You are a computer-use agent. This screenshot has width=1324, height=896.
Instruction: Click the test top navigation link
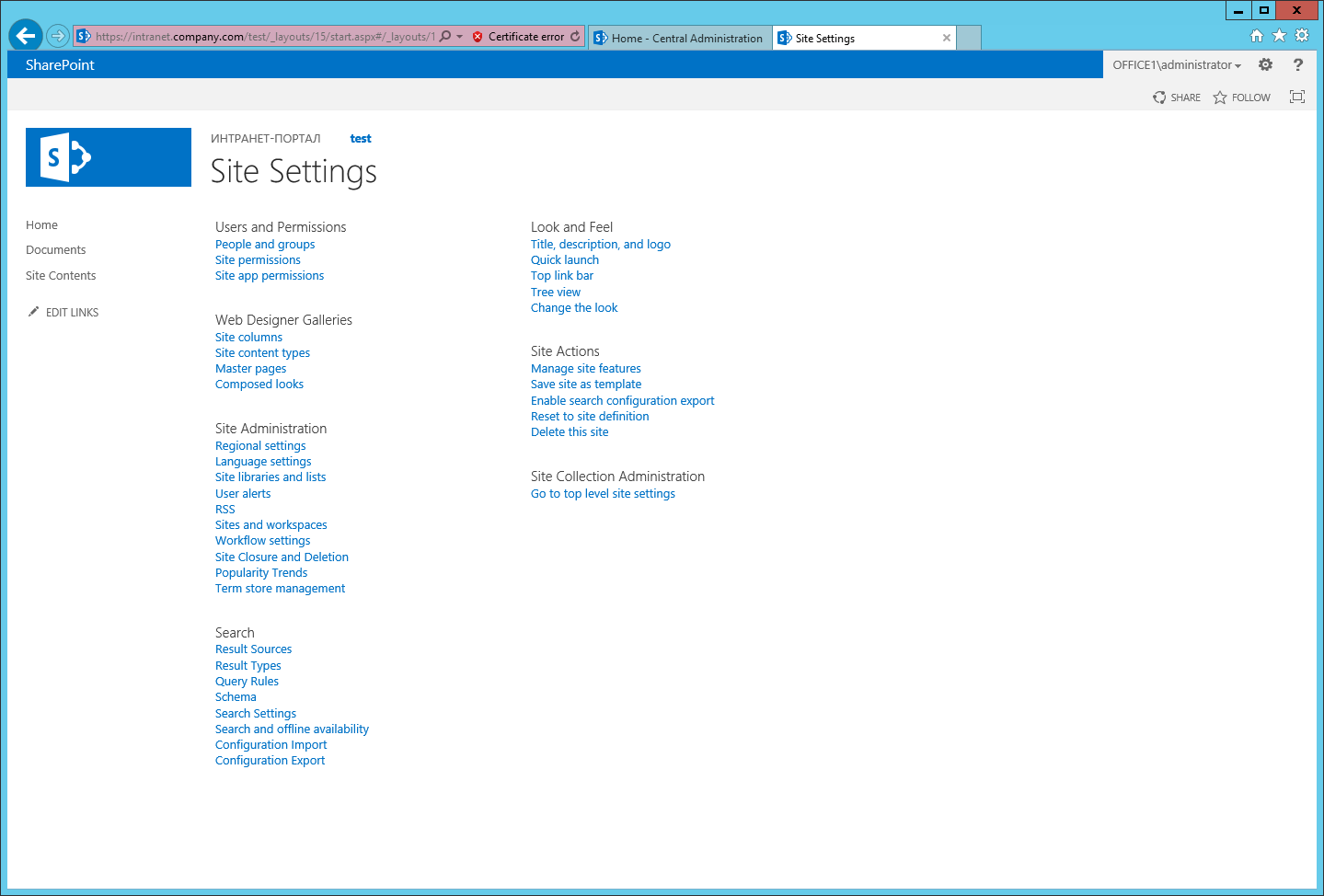coord(361,139)
